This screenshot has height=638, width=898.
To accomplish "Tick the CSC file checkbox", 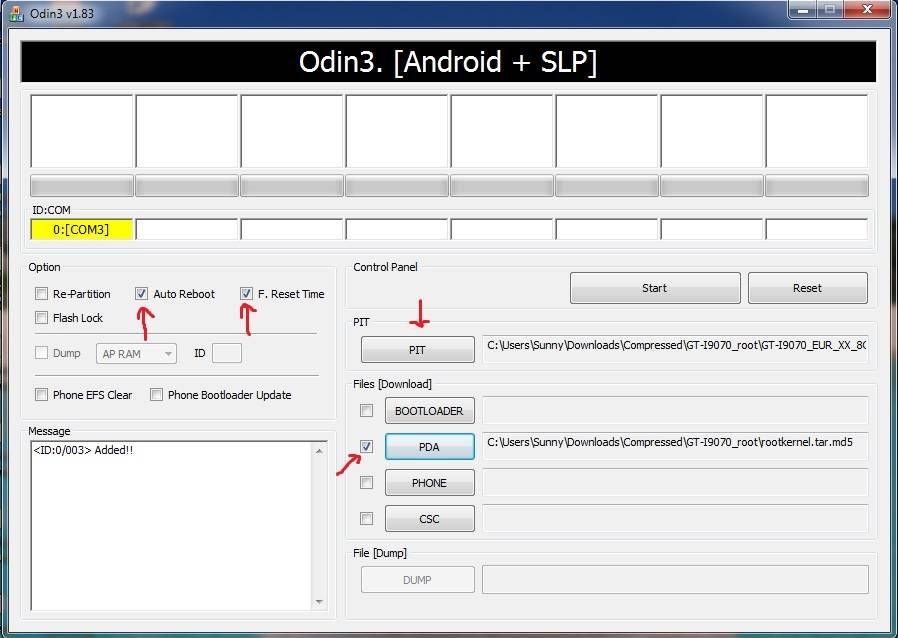I will pyautogui.click(x=367, y=519).
